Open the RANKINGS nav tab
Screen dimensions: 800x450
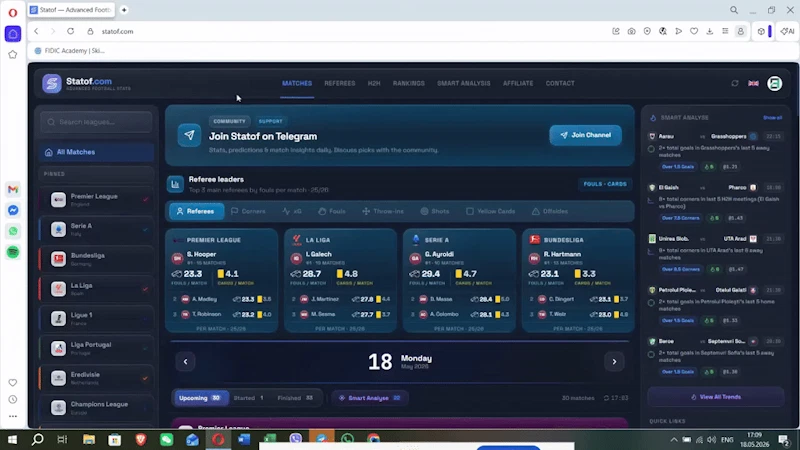pos(409,83)
